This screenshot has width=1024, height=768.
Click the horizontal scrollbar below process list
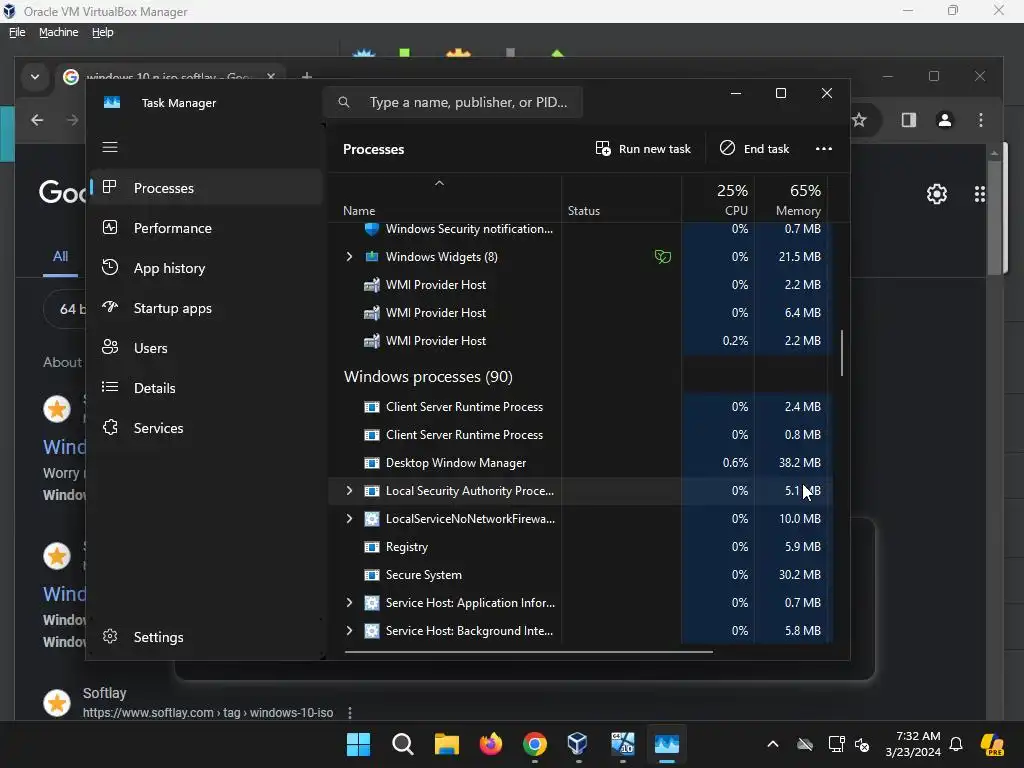[528, 651]
